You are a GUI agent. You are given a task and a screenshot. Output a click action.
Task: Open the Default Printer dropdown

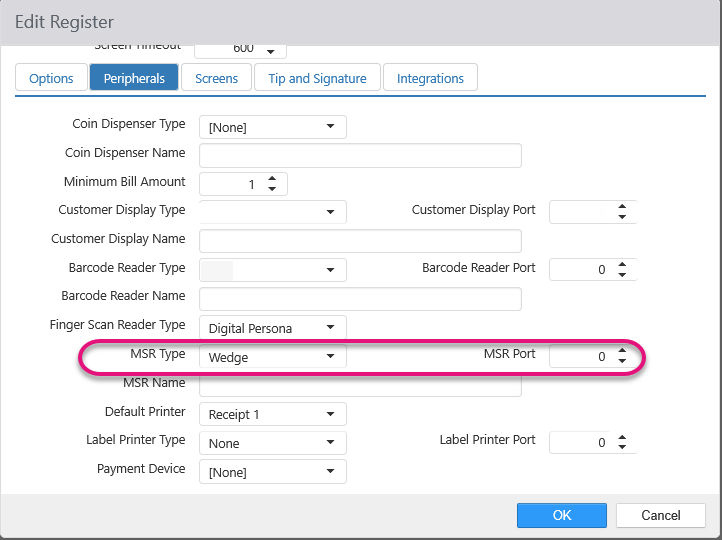pyautogui.click(x=273, y=414)
